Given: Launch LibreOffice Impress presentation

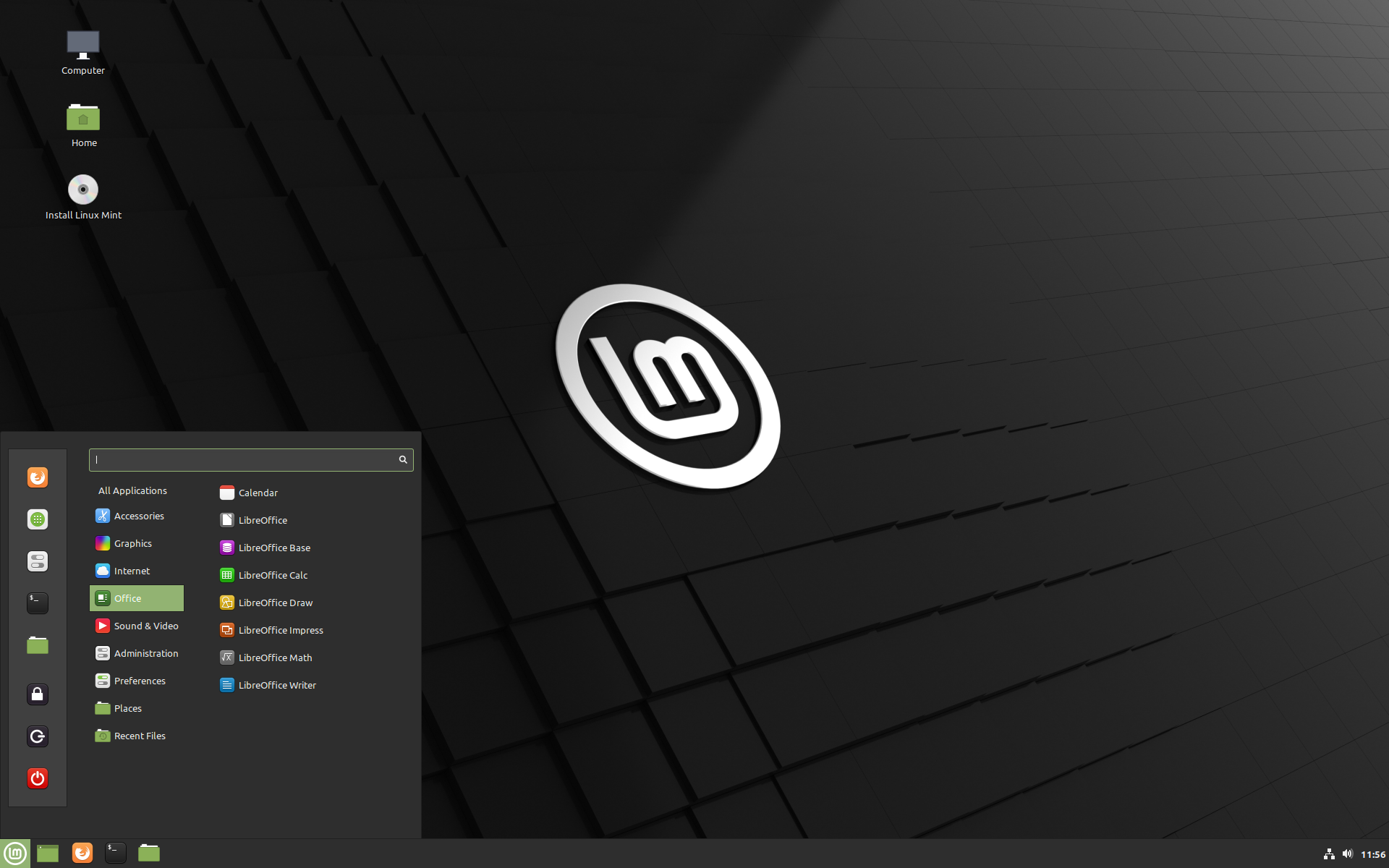Looking at the screenshot, I should (280, 630).
